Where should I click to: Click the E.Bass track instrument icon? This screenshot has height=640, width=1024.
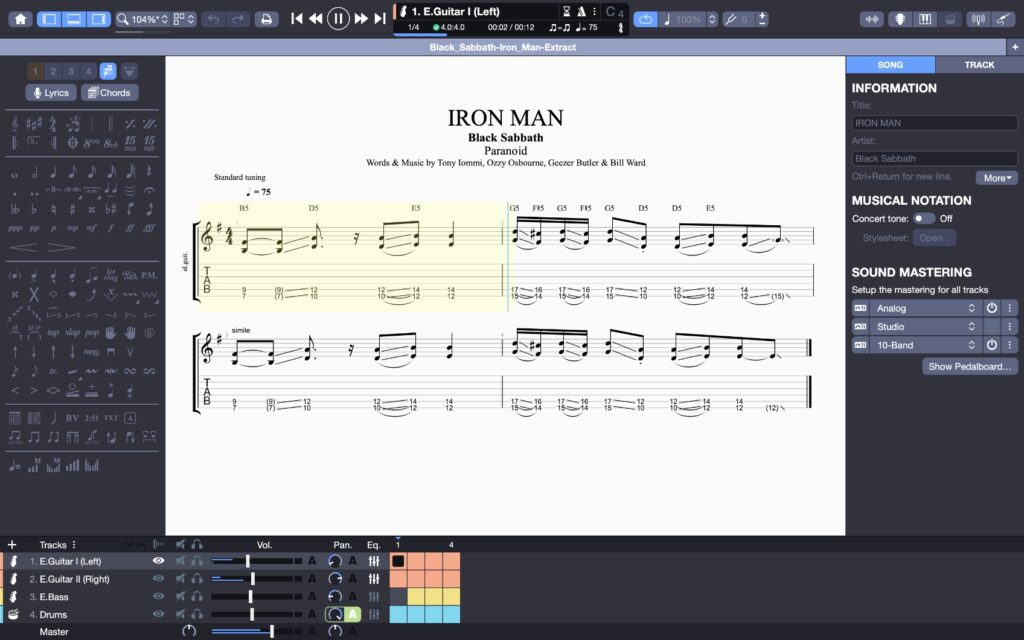[13, 596]
